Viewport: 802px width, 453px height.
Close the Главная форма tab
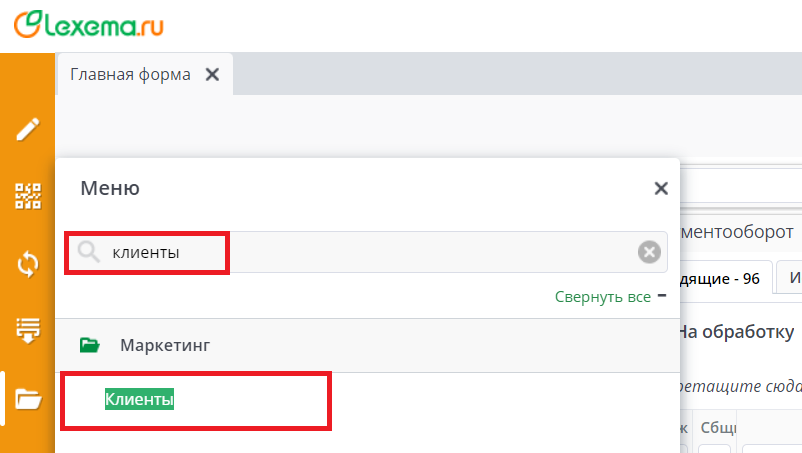pos(212,74)
